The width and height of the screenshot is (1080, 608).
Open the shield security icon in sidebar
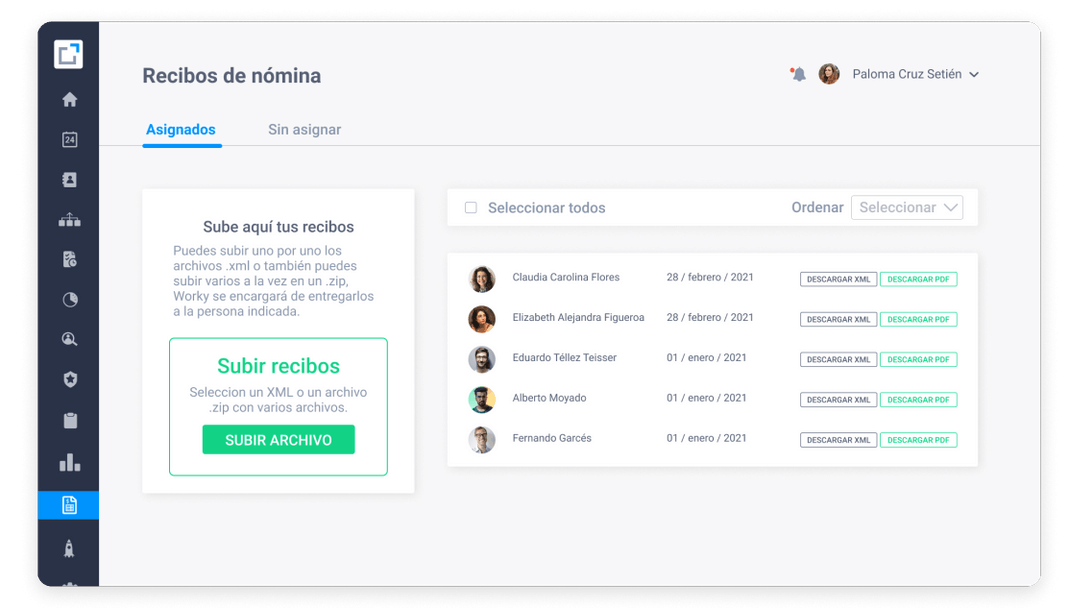coord(69,379)
